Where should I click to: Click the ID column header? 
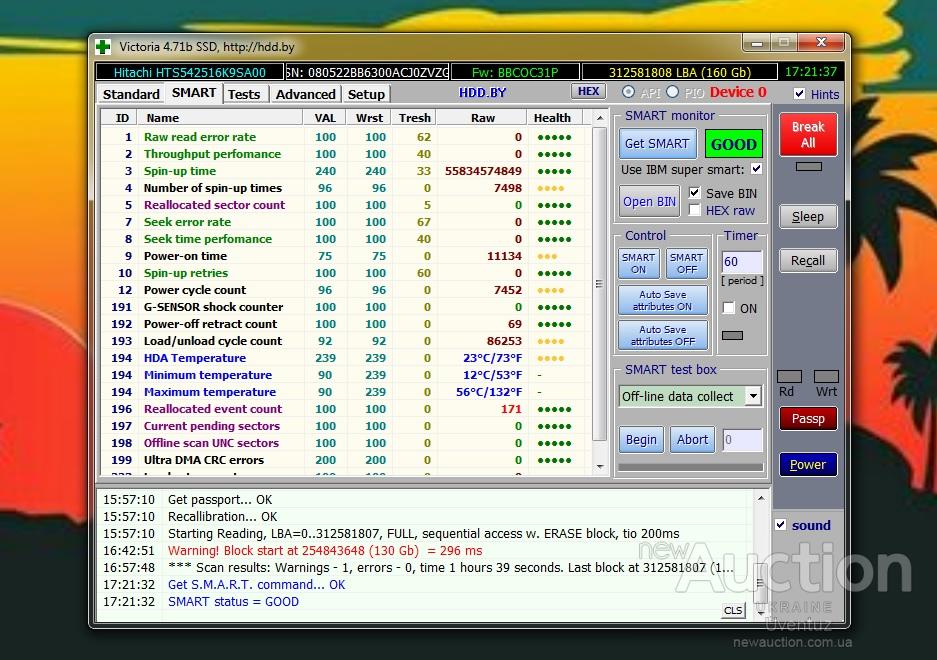click(122, 118)
